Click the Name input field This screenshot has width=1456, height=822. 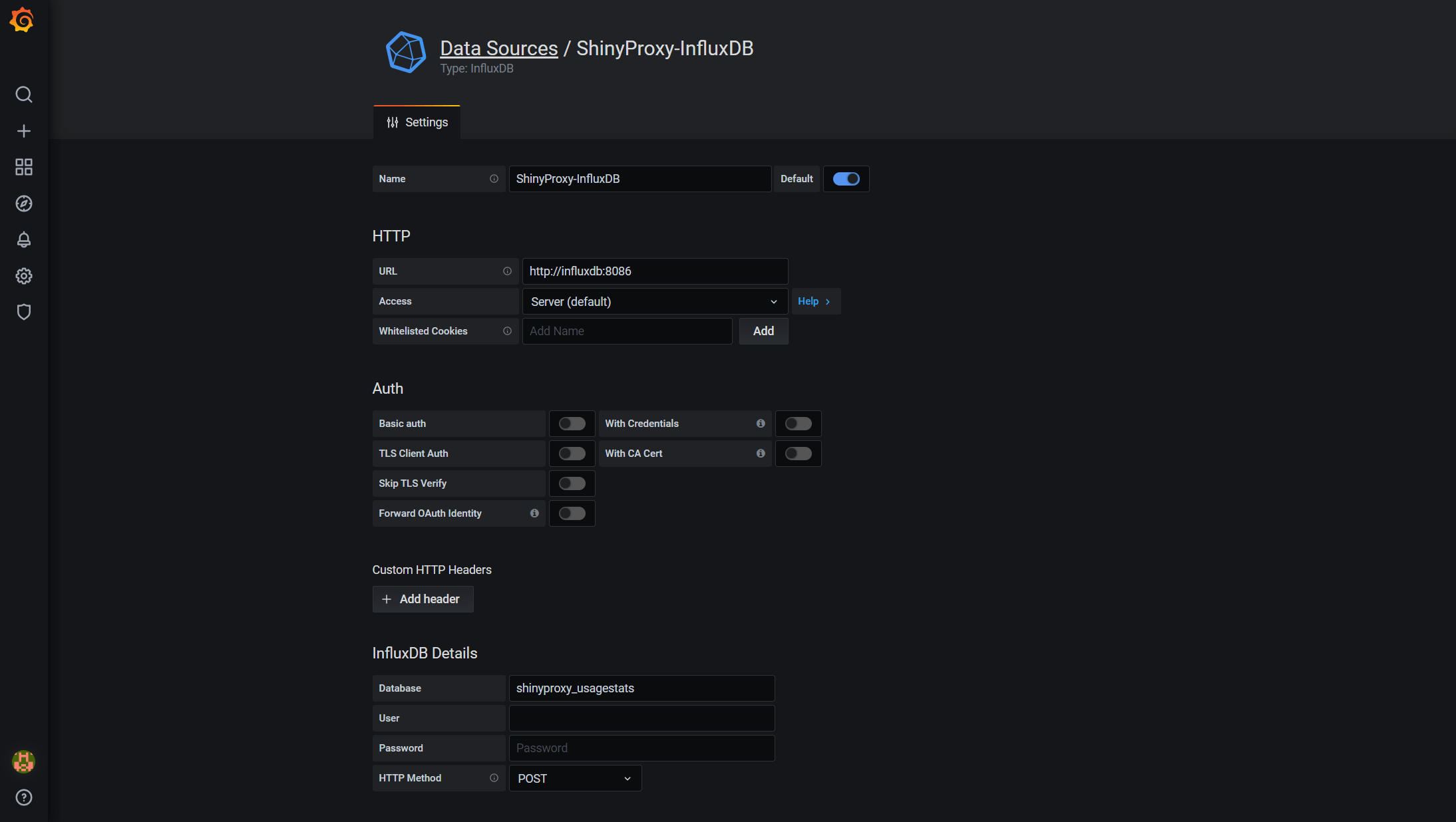(x=640, y=179)
